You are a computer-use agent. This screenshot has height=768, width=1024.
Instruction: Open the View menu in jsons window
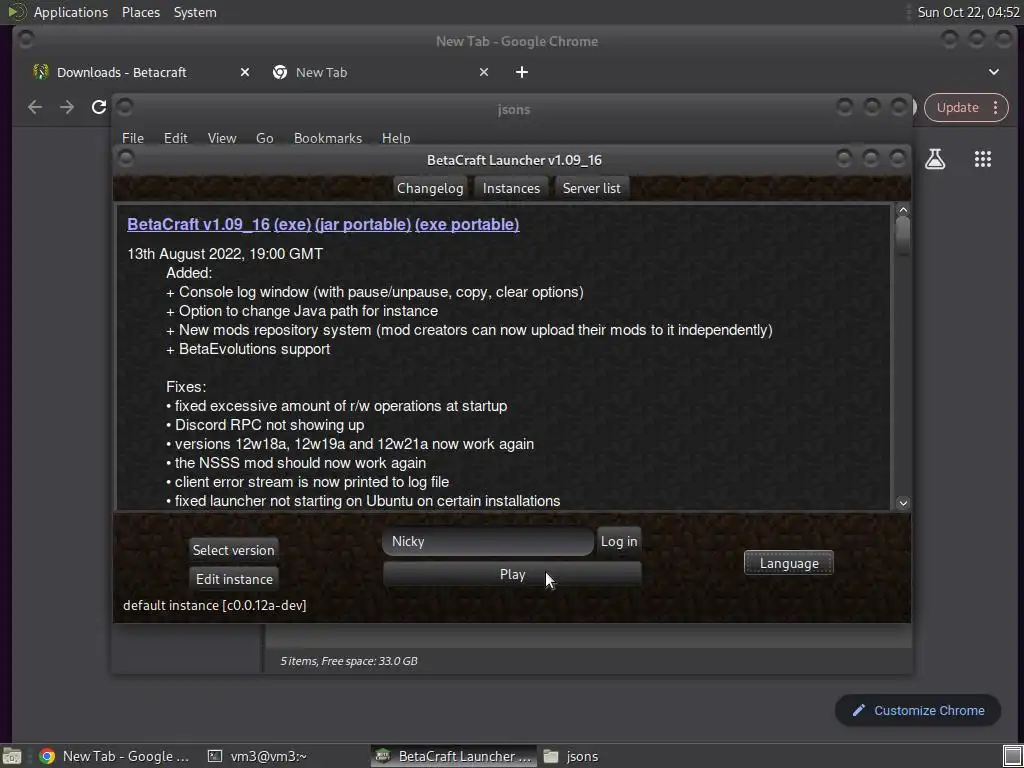221,138
